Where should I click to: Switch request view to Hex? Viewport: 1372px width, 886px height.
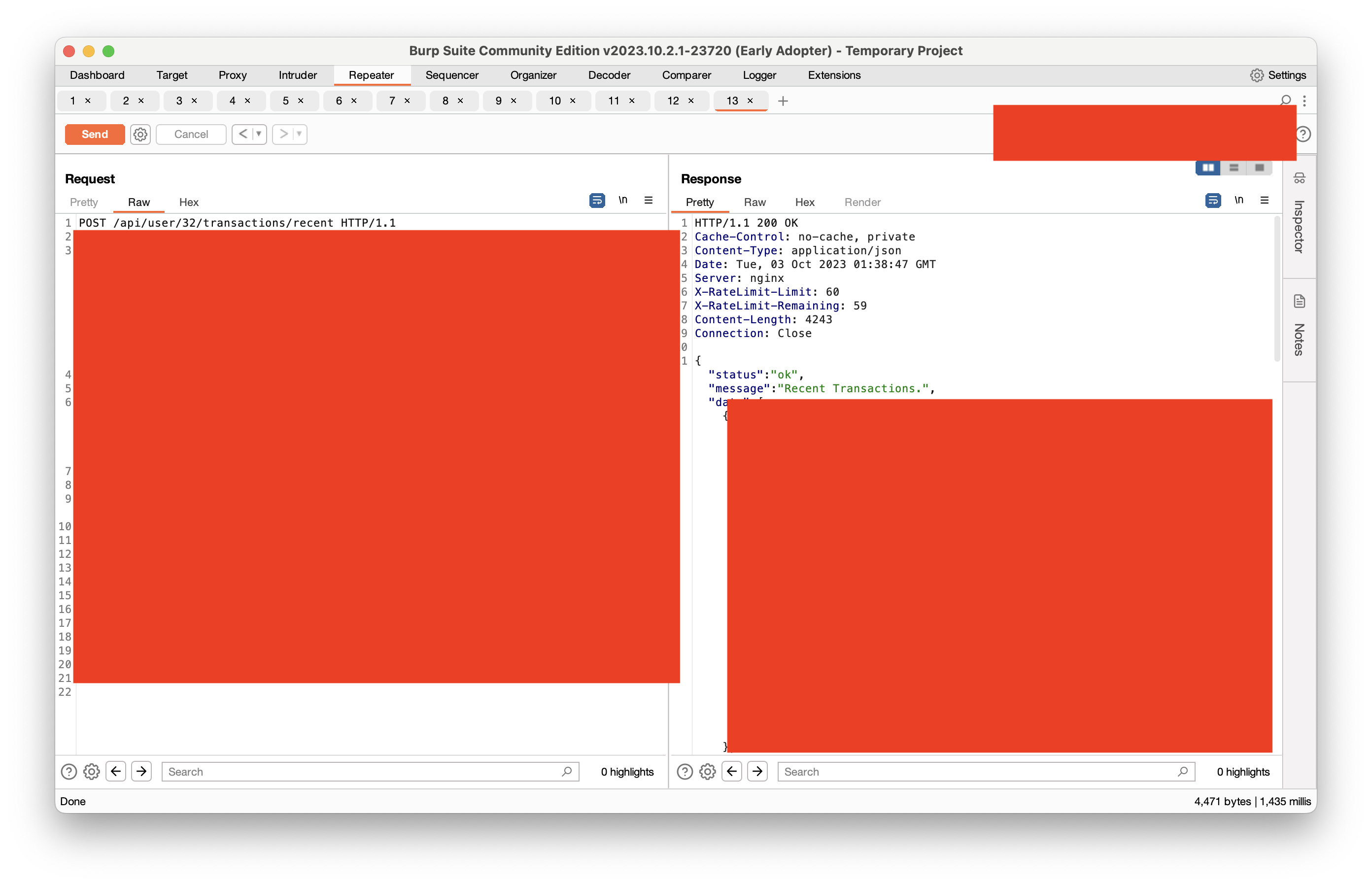click(189, 202)
